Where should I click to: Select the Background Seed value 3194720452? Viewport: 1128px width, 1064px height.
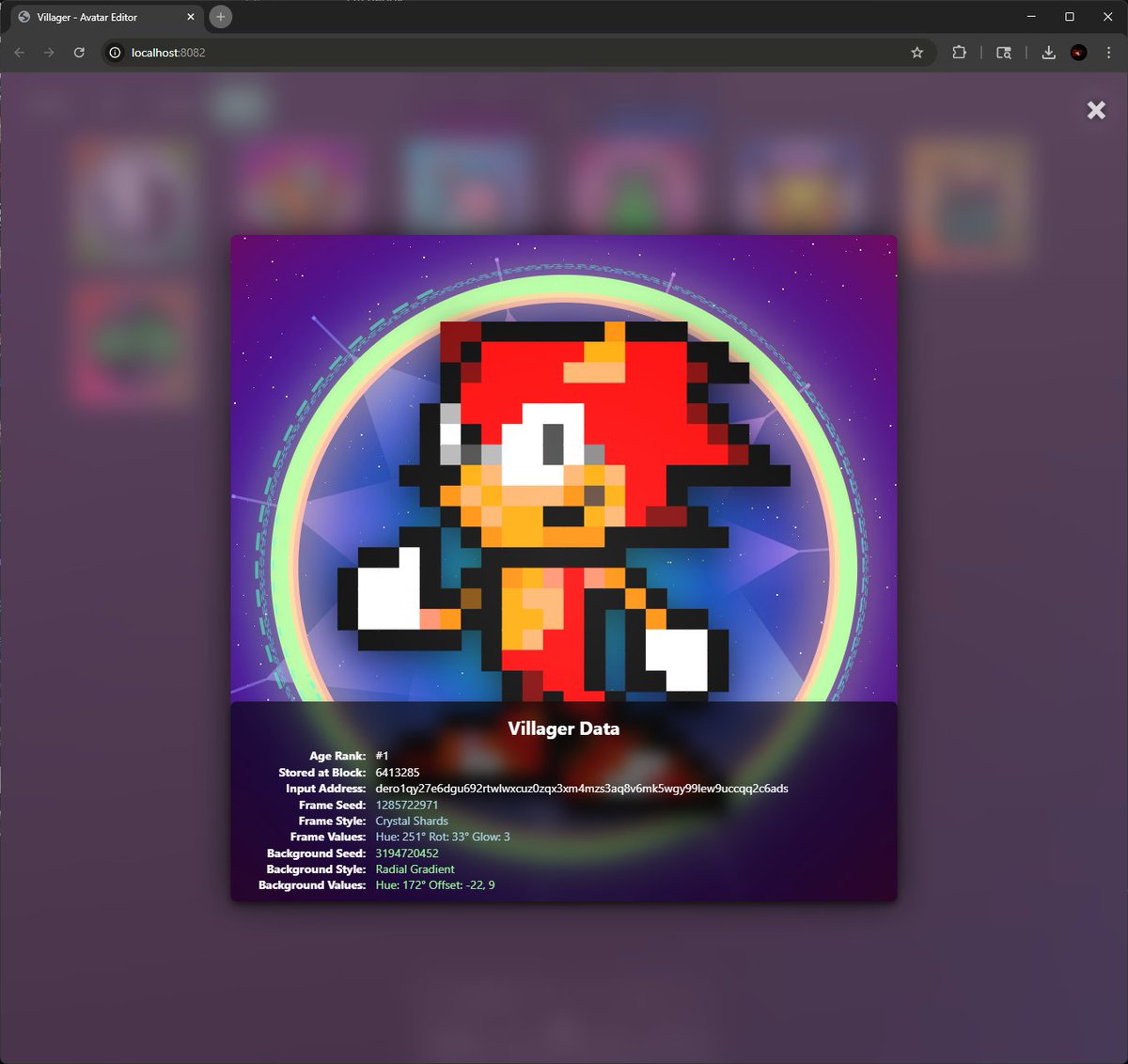pyautogui.click(x=407, y=853)
